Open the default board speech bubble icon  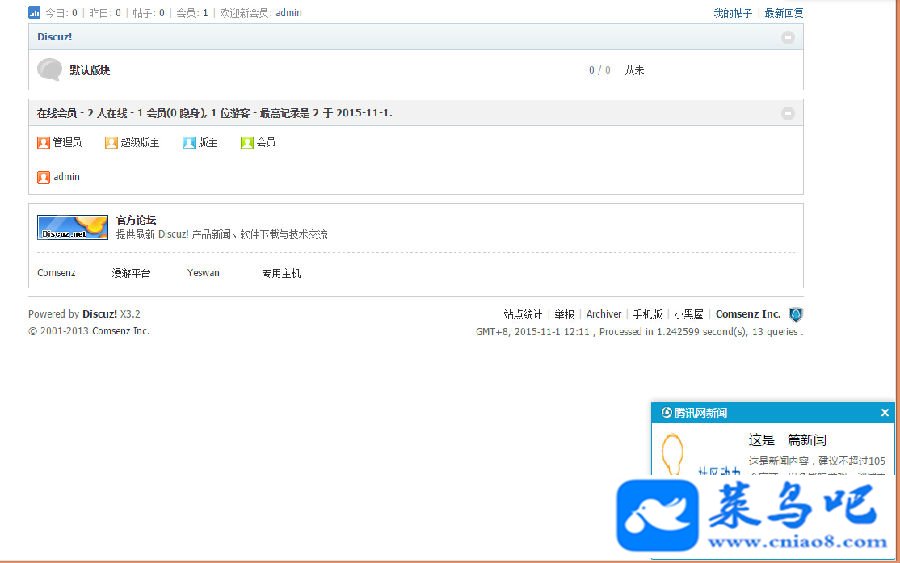pos(49,69)
